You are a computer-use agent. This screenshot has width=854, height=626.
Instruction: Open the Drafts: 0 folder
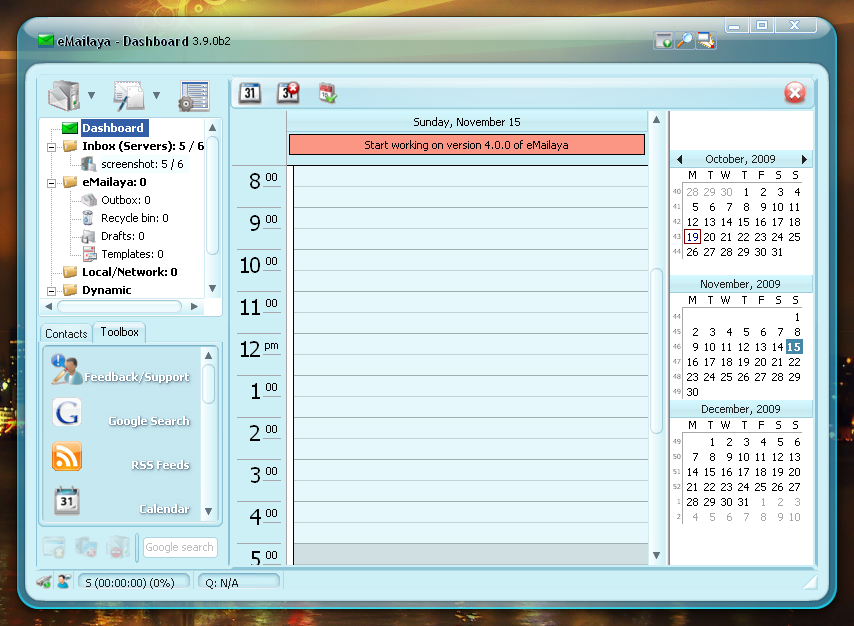click(x=123, y=236)
